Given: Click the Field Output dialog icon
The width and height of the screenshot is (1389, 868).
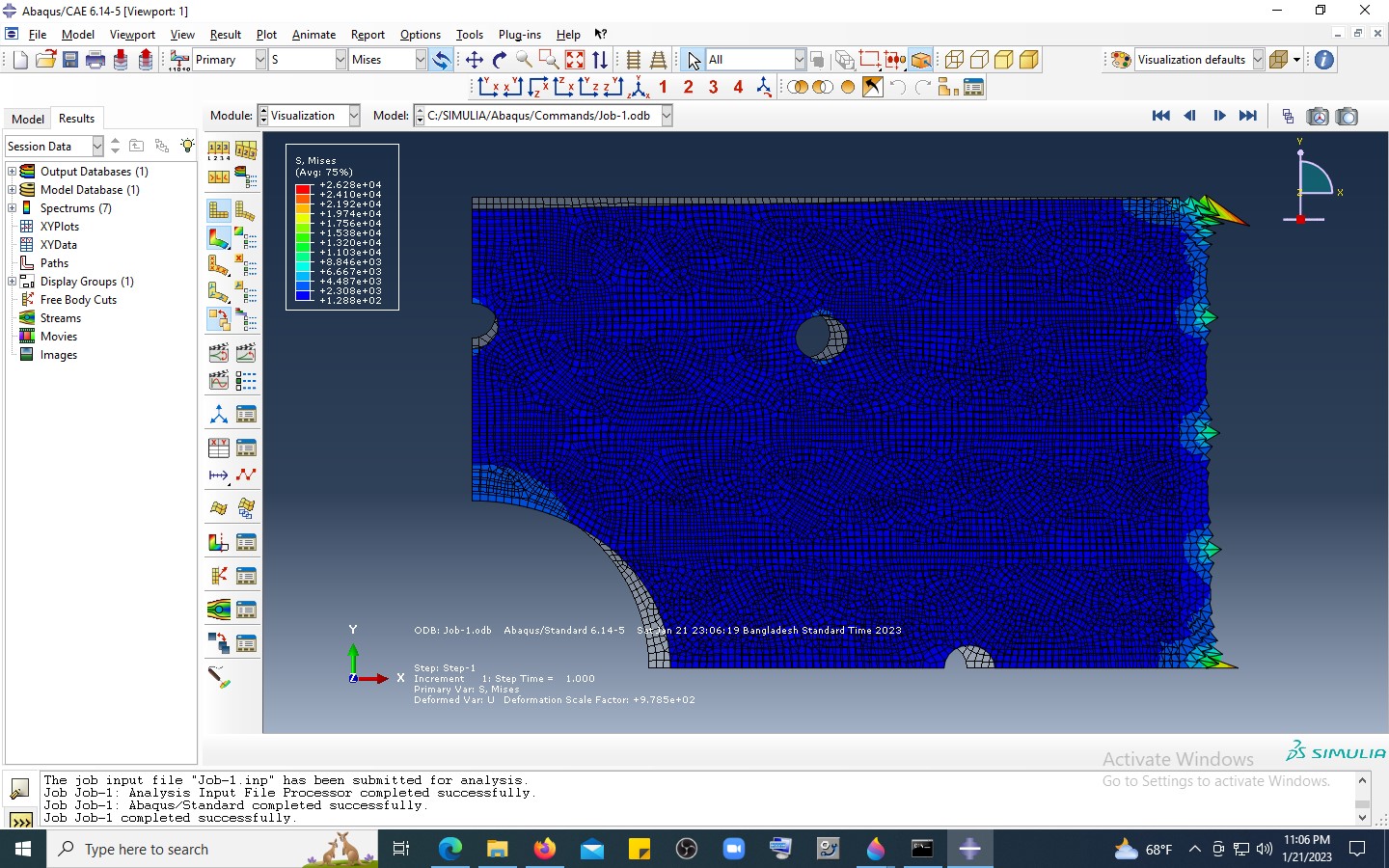Looking at the screenshot, I should pos(179,60).
